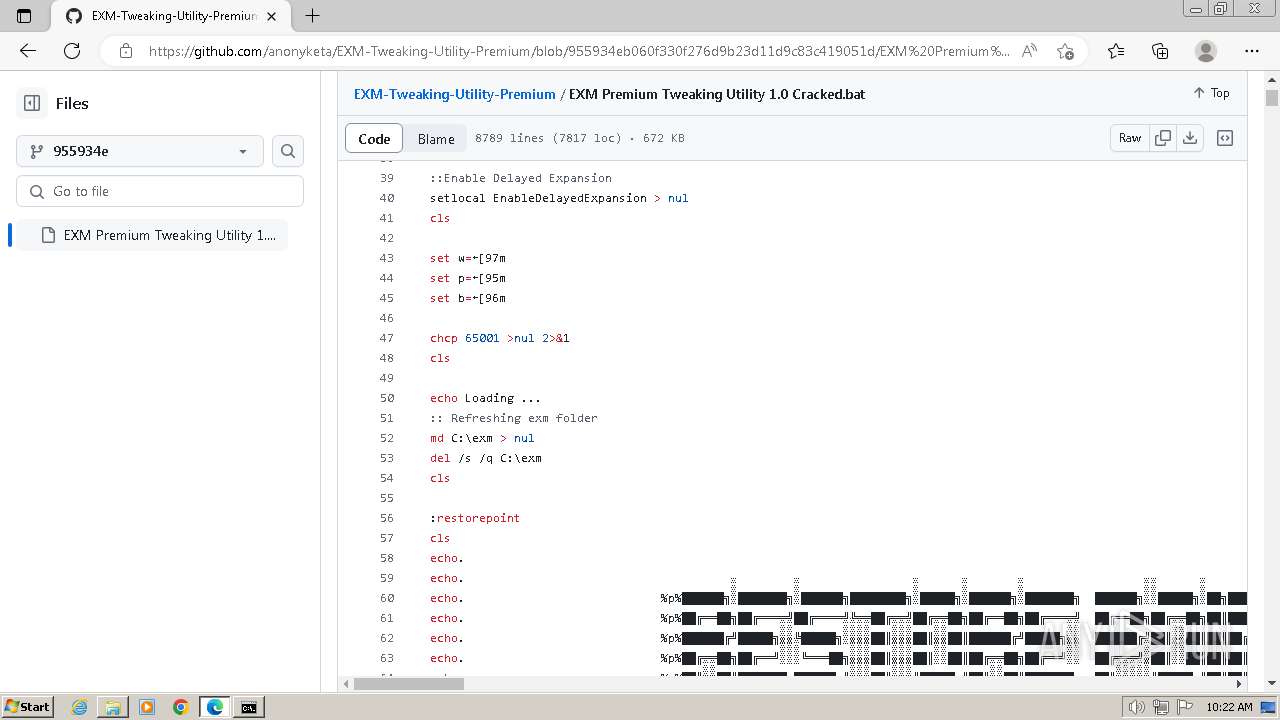This screenshot has height=720, width=1280.
Task: Click 'set b=' code line
Action: click(x=468, y=298)
